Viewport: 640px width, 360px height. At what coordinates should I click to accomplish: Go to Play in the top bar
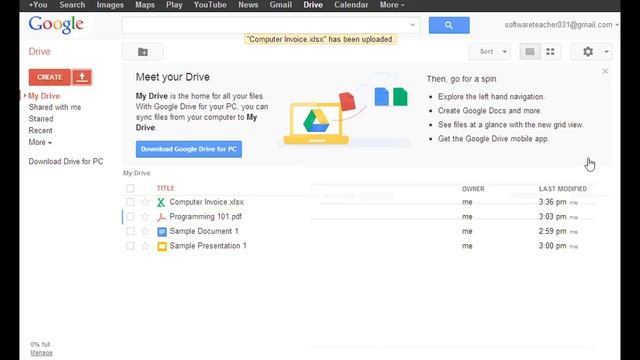coord(174,5)
